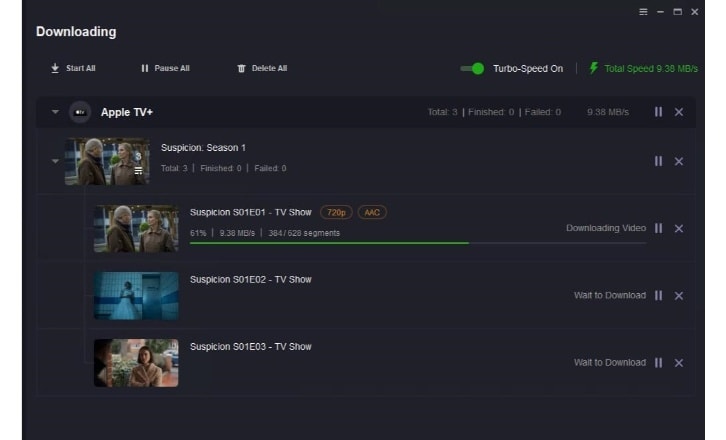Pause Suspicion Season 1 downloads
The width and height of the screenshot is (726, 440).
tap(658, 161)
